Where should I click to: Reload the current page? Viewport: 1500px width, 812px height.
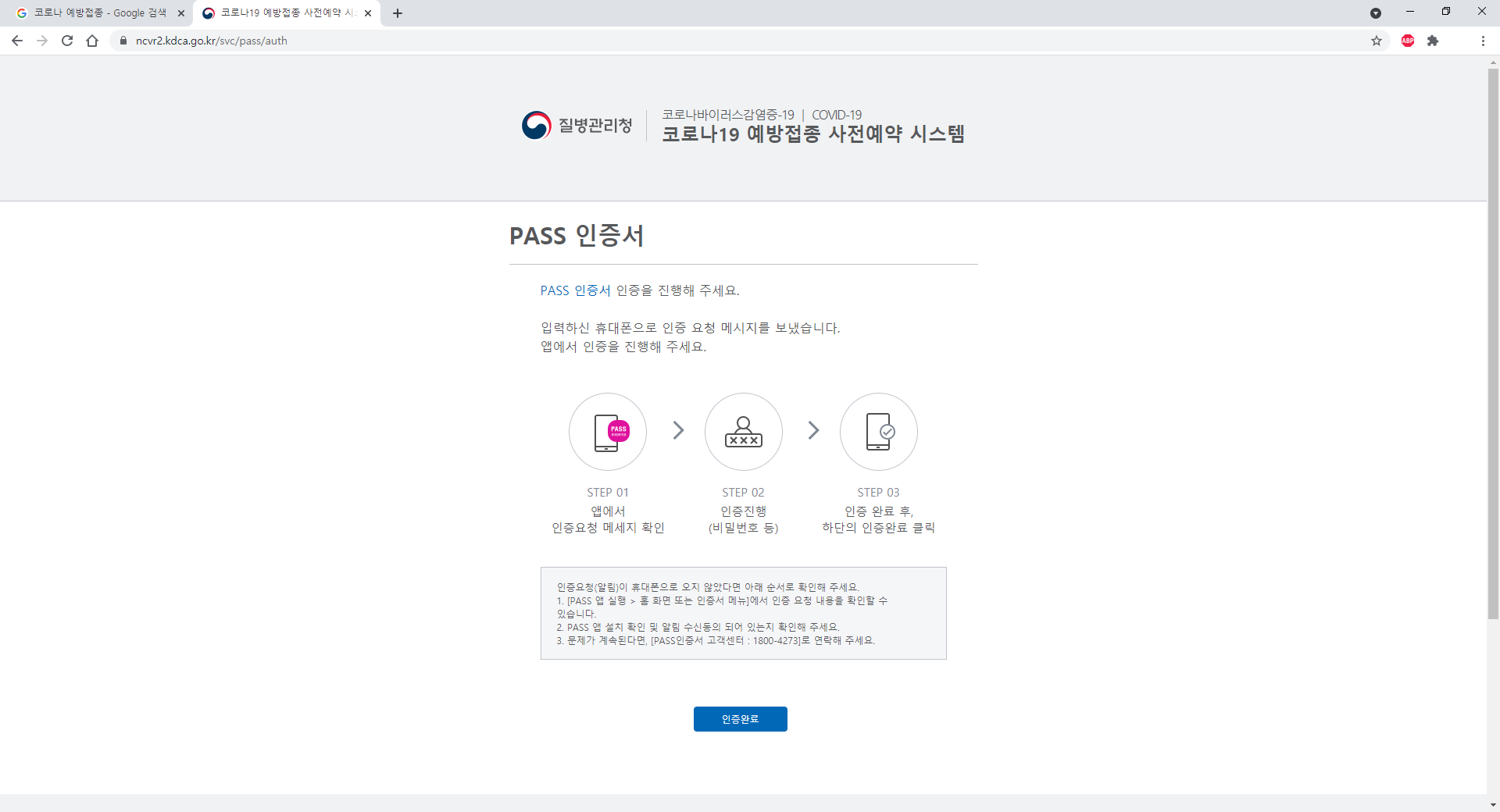67,41
